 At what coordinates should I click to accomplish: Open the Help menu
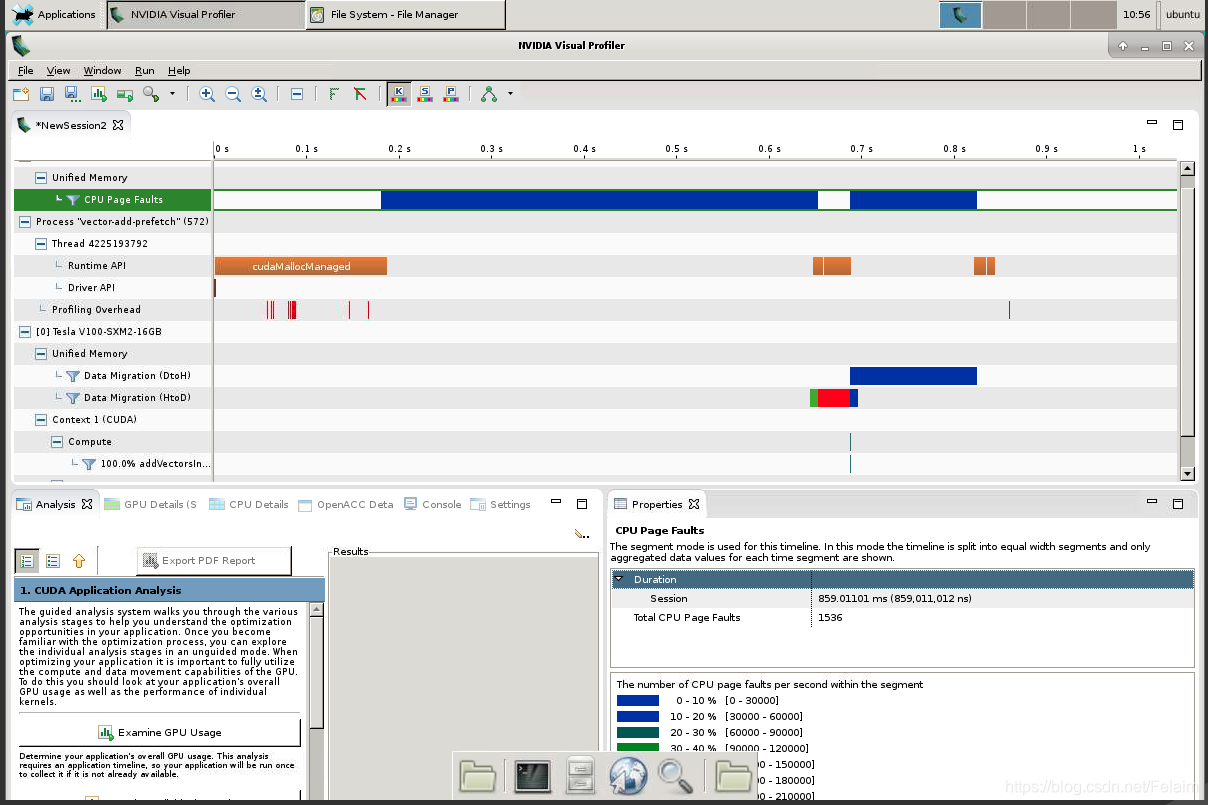tap(179, 71)
